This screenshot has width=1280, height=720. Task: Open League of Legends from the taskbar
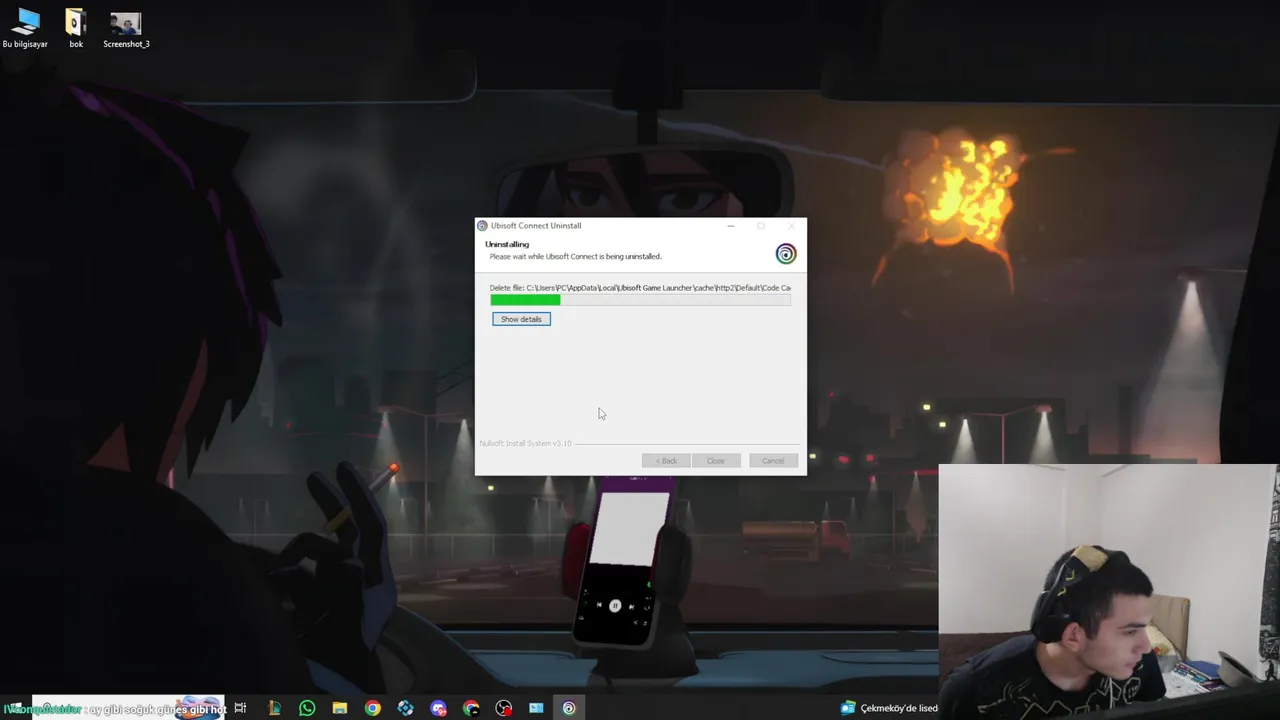[x=274, y=708]
